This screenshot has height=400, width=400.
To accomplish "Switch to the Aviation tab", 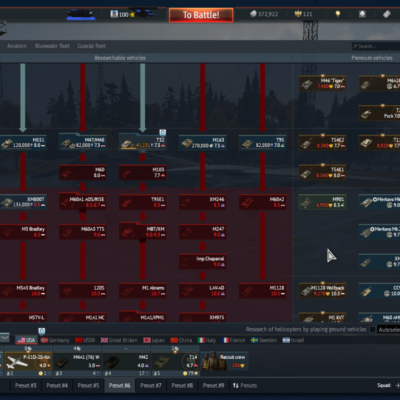I will pyautogui.click(x=17, y=46).
